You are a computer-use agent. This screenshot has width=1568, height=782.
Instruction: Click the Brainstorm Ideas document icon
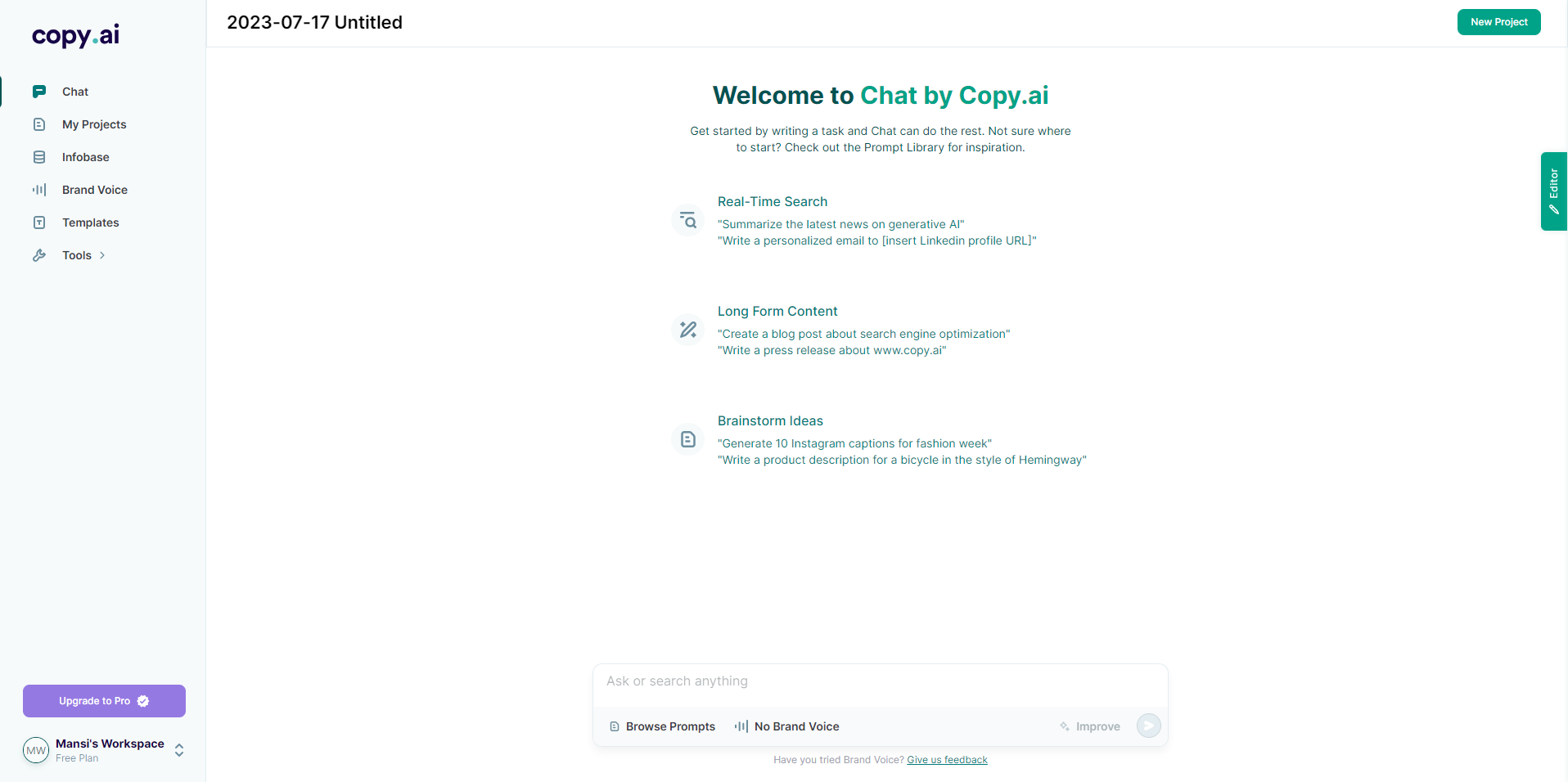(688, 439)
